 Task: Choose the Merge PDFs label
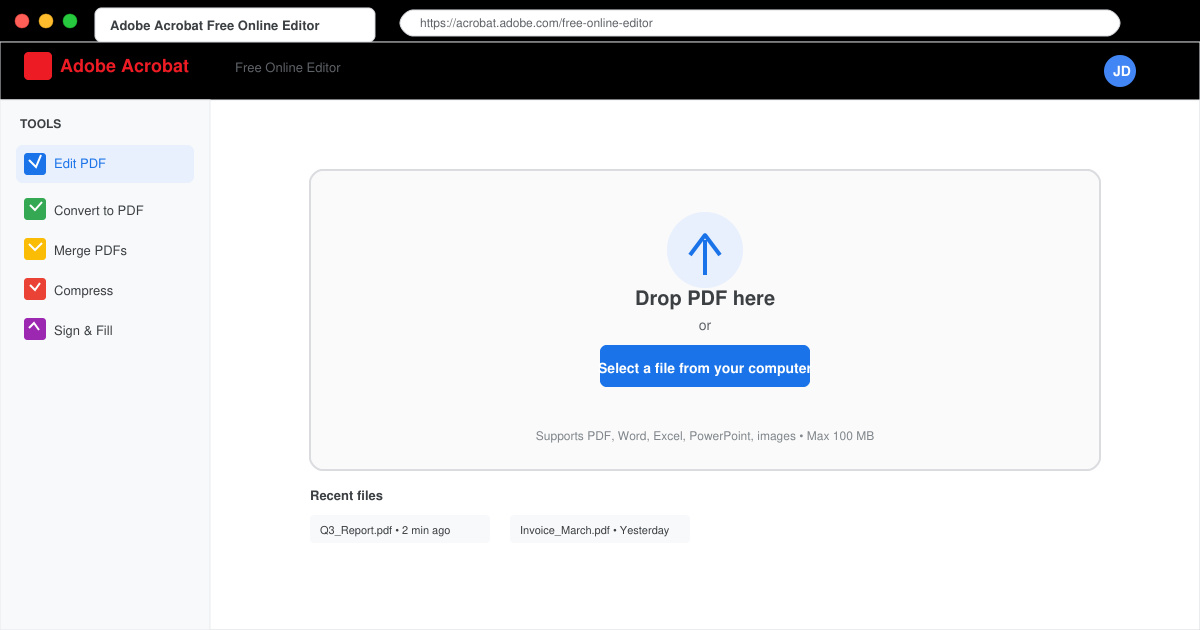coord(90,251)
